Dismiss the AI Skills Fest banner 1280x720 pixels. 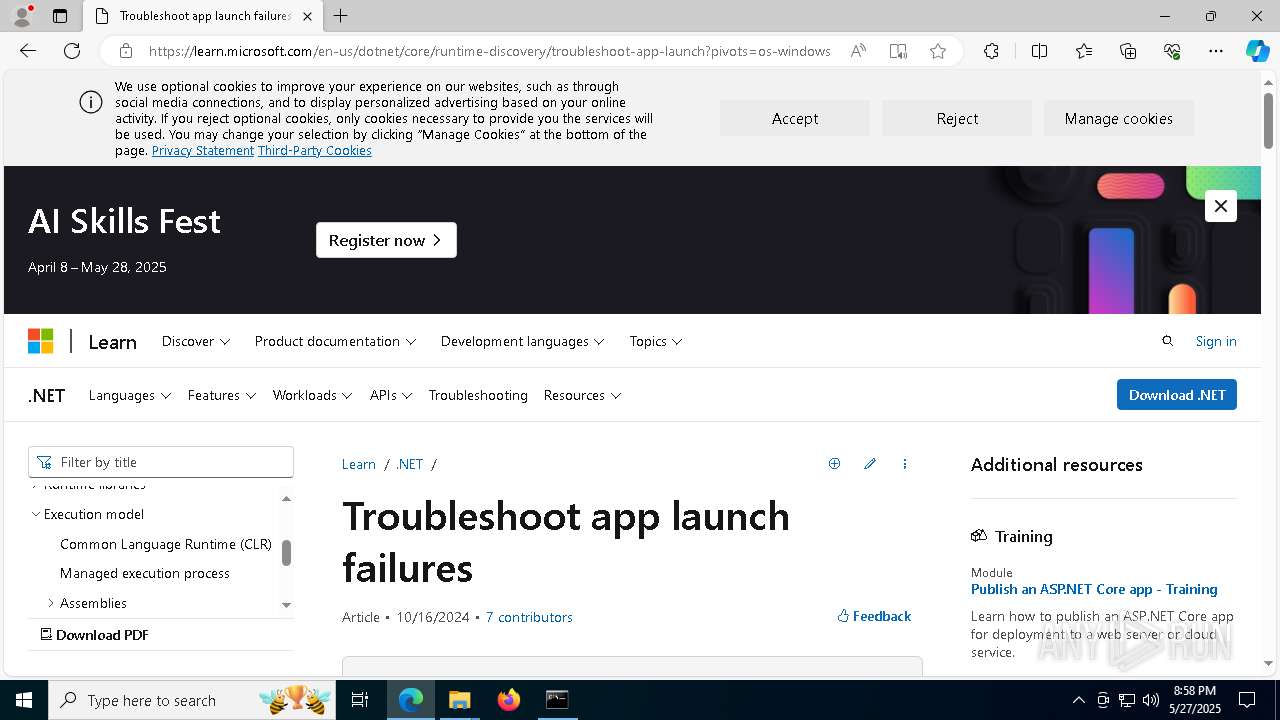(x=1220, y=206)
